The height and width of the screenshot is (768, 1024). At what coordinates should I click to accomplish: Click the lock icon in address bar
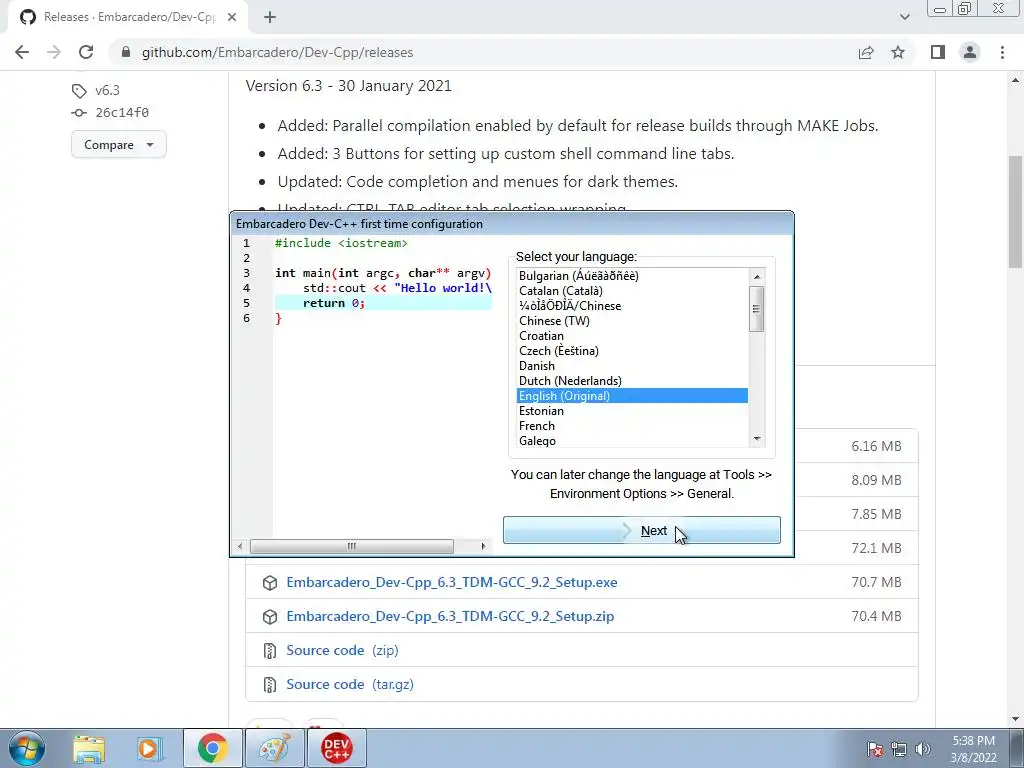click(126, 52)
